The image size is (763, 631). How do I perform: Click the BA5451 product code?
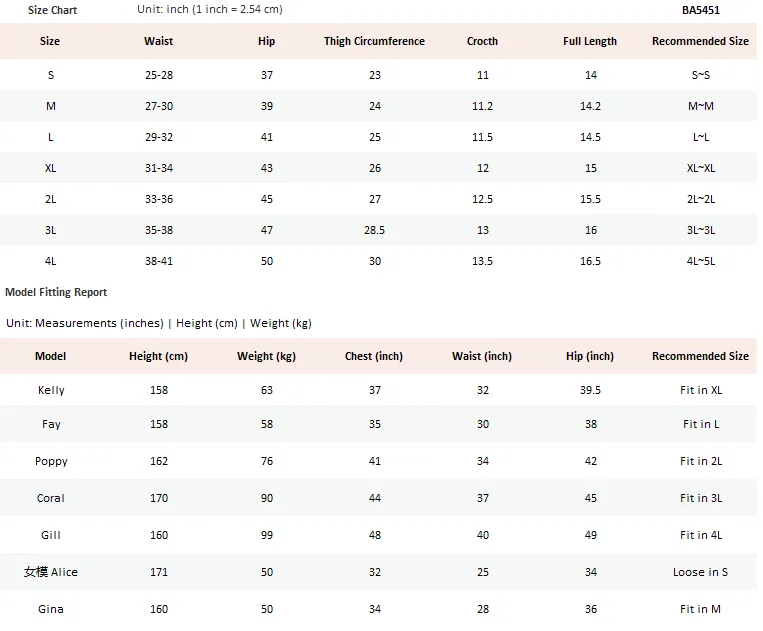click(x=700, y=10)
